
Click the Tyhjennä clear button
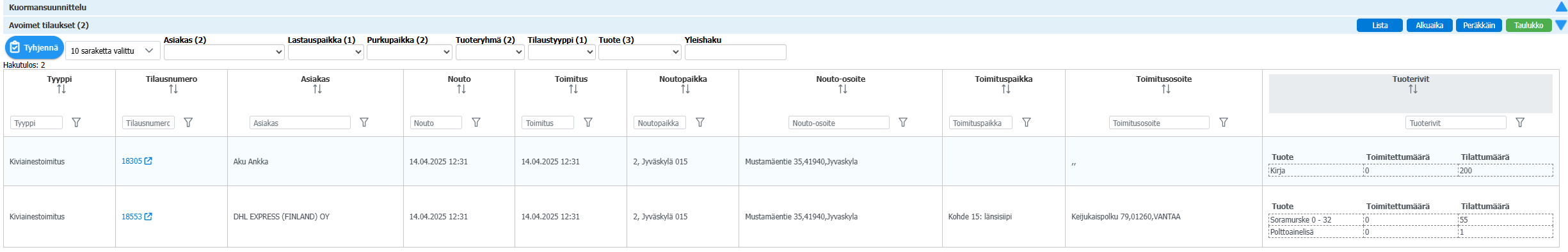click(34, 47)
